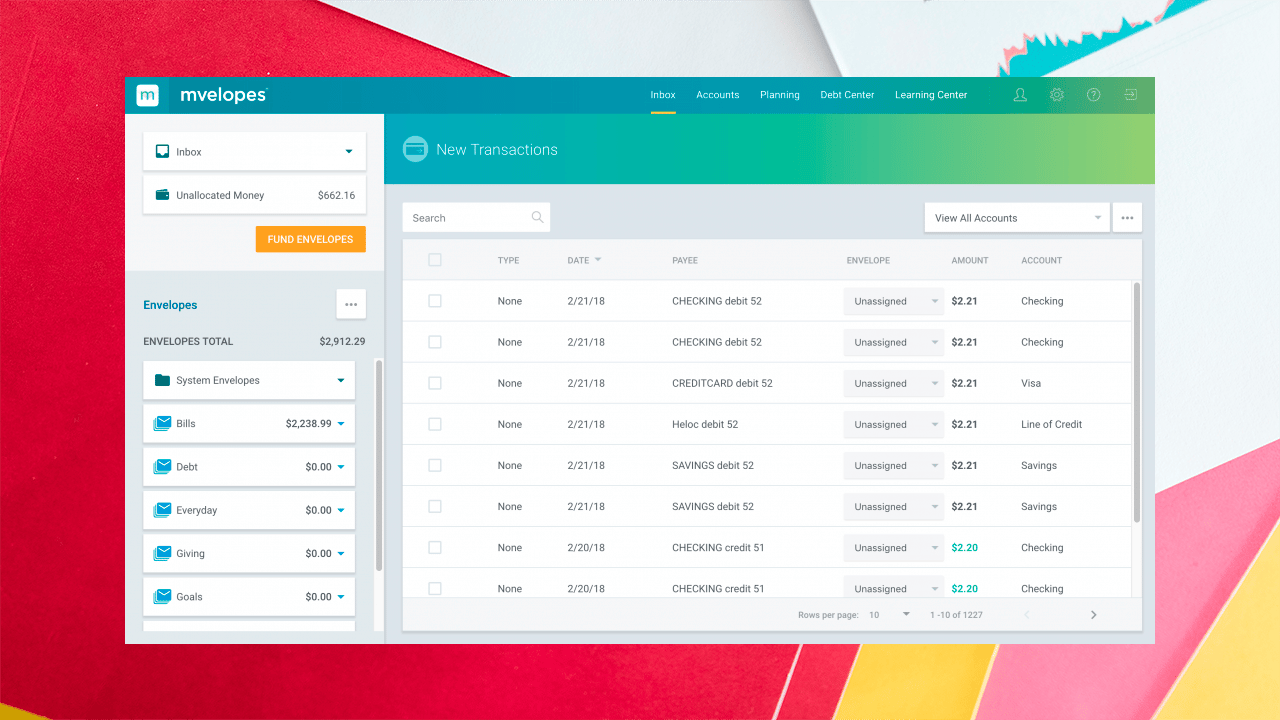The width and height of the screenshot is (1280, 720).
Task: Click the Goals envelope icon
Action: coord(162,596)
